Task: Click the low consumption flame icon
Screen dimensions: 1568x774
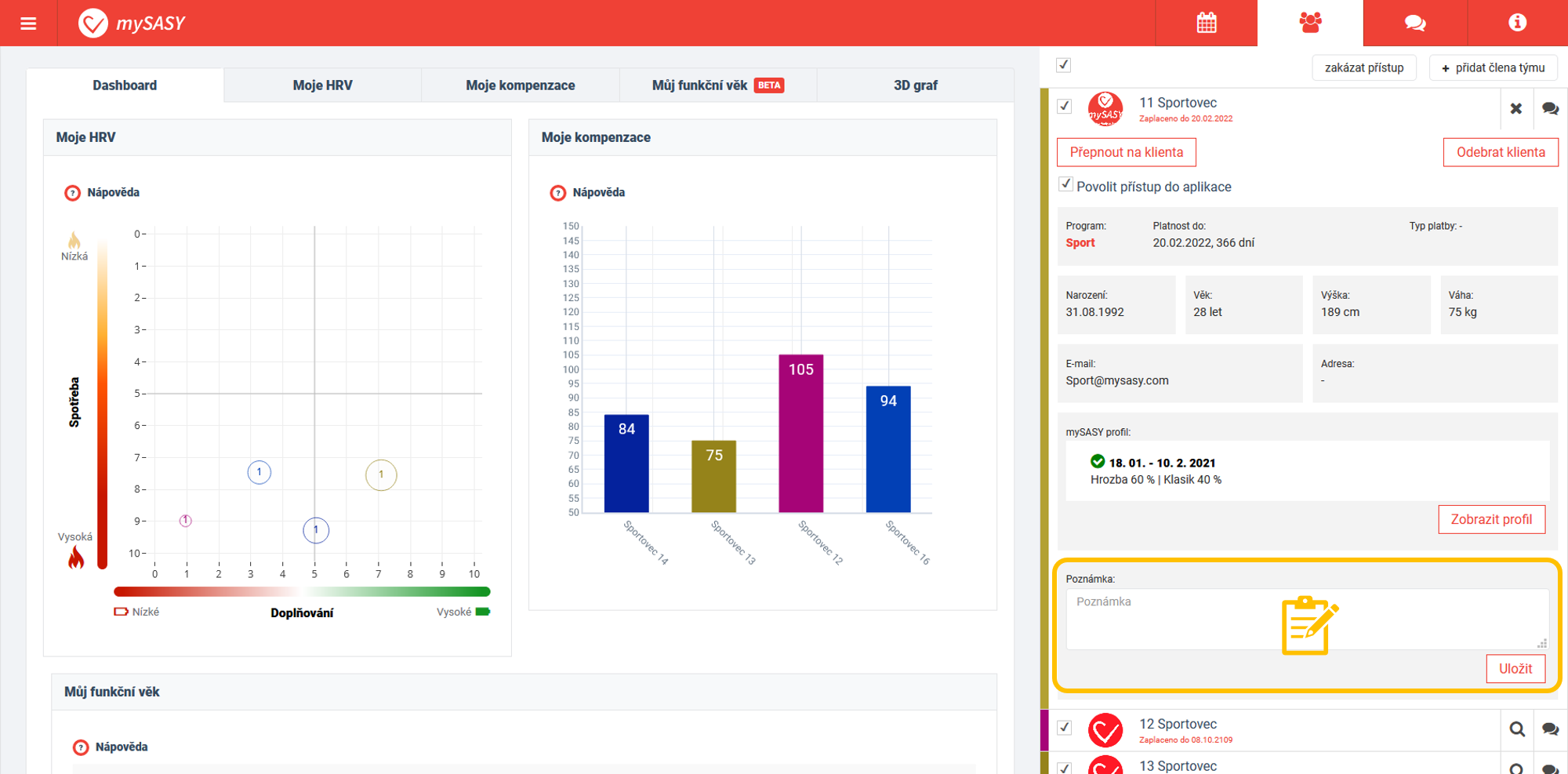Action: [x=74, y=240]
